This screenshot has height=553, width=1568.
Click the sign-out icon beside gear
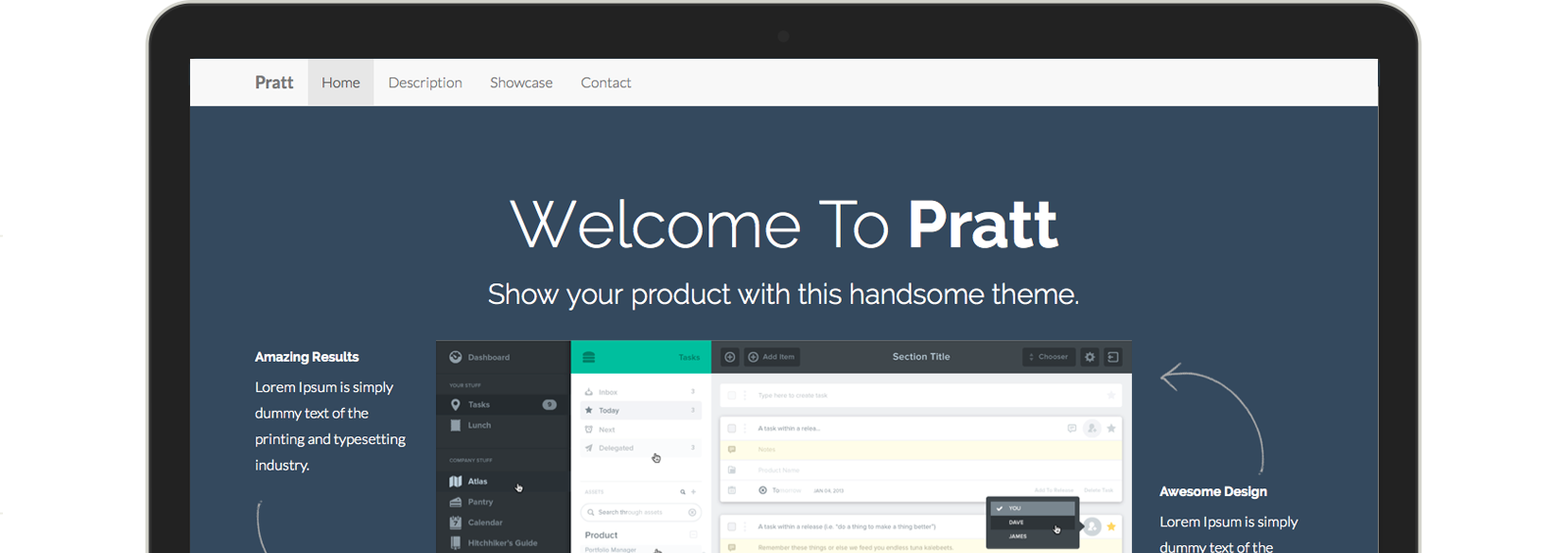[x=1113, y=357]
